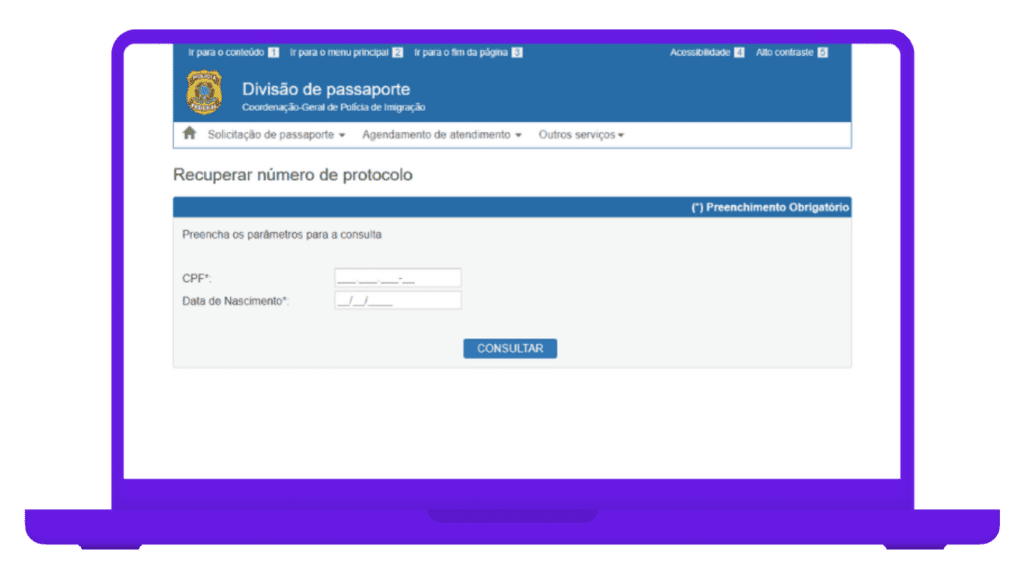Open the Solicitação de passaporte menu

271,135
